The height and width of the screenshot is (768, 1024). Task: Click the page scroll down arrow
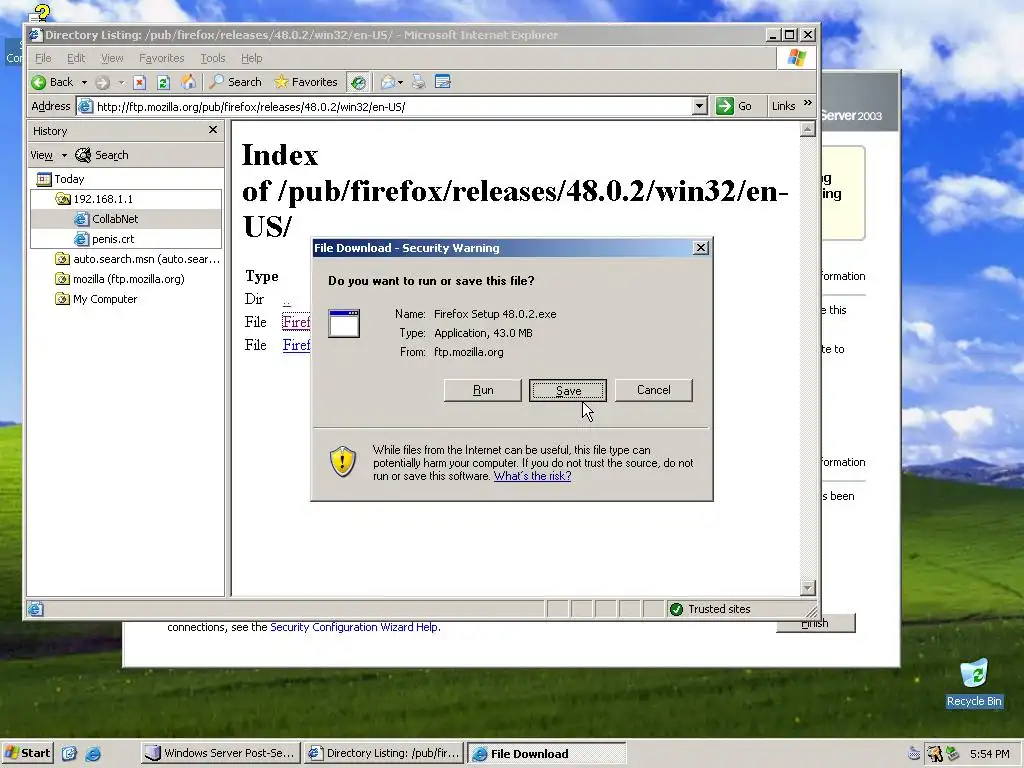coord(808,588)
